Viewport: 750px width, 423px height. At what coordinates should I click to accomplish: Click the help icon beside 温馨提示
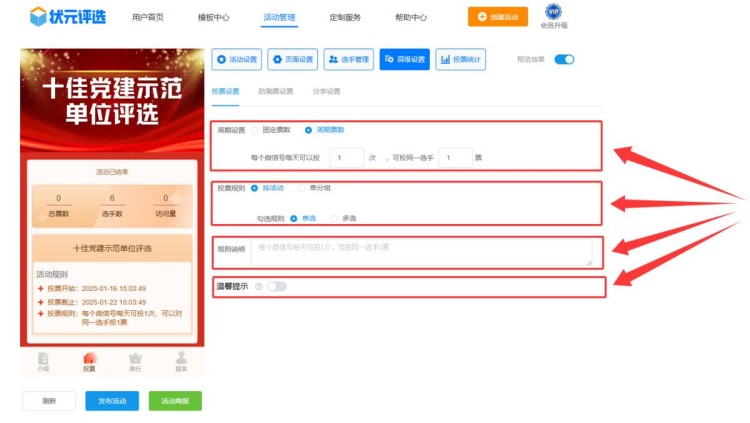pyautogui.click(x=258, y=287)
